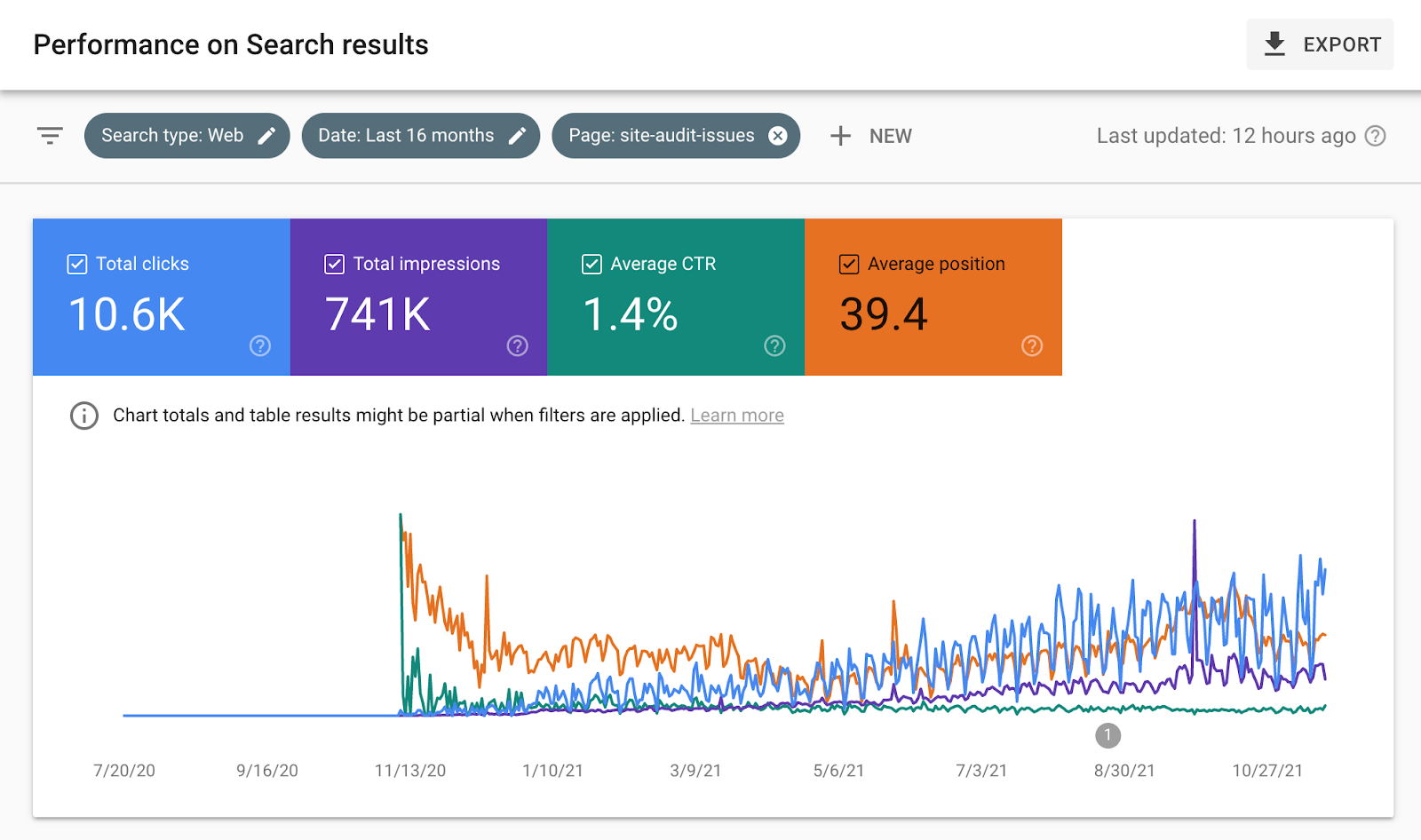This screenshot has width=1421, height=840.
Task: Open the Date: Last 16 months chip
Action: pyautogui.click(x=406, y=136)
